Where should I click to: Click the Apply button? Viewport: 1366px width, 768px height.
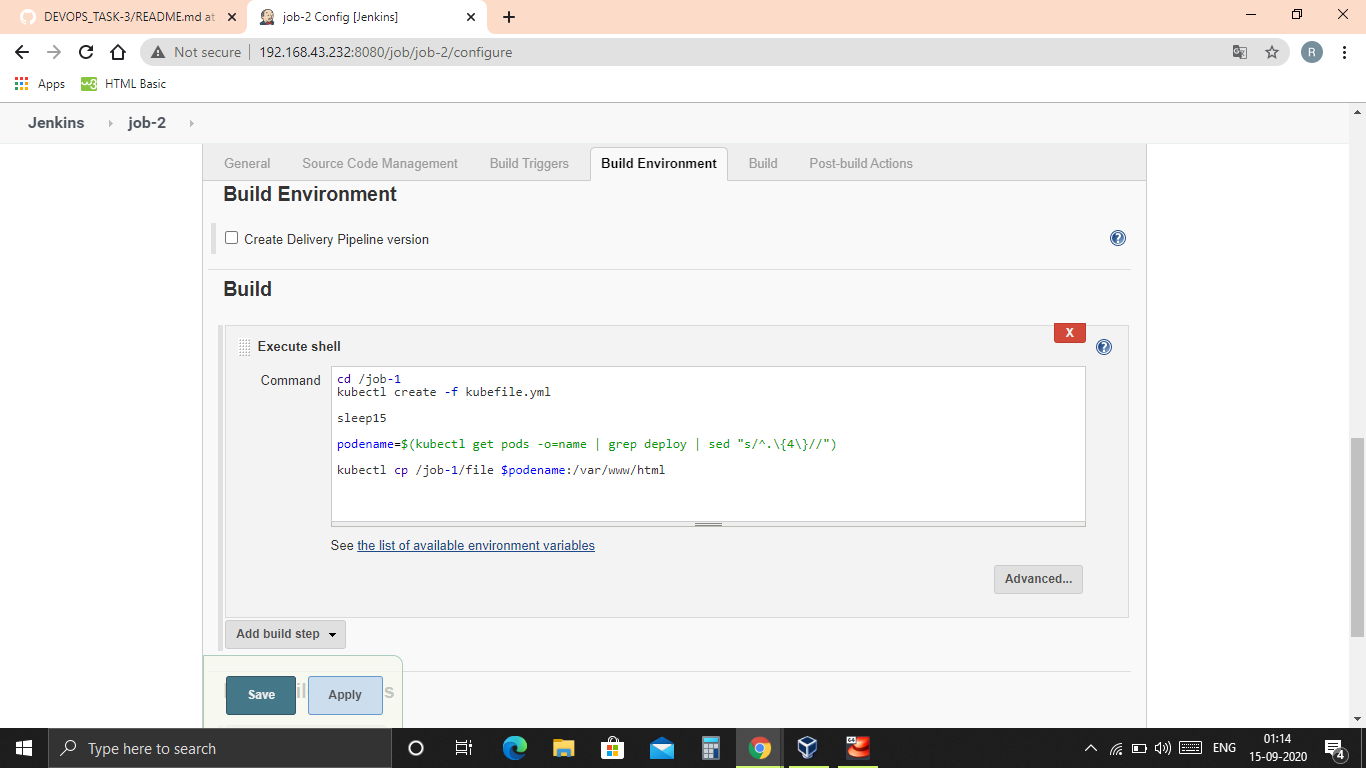coord(345,695)
